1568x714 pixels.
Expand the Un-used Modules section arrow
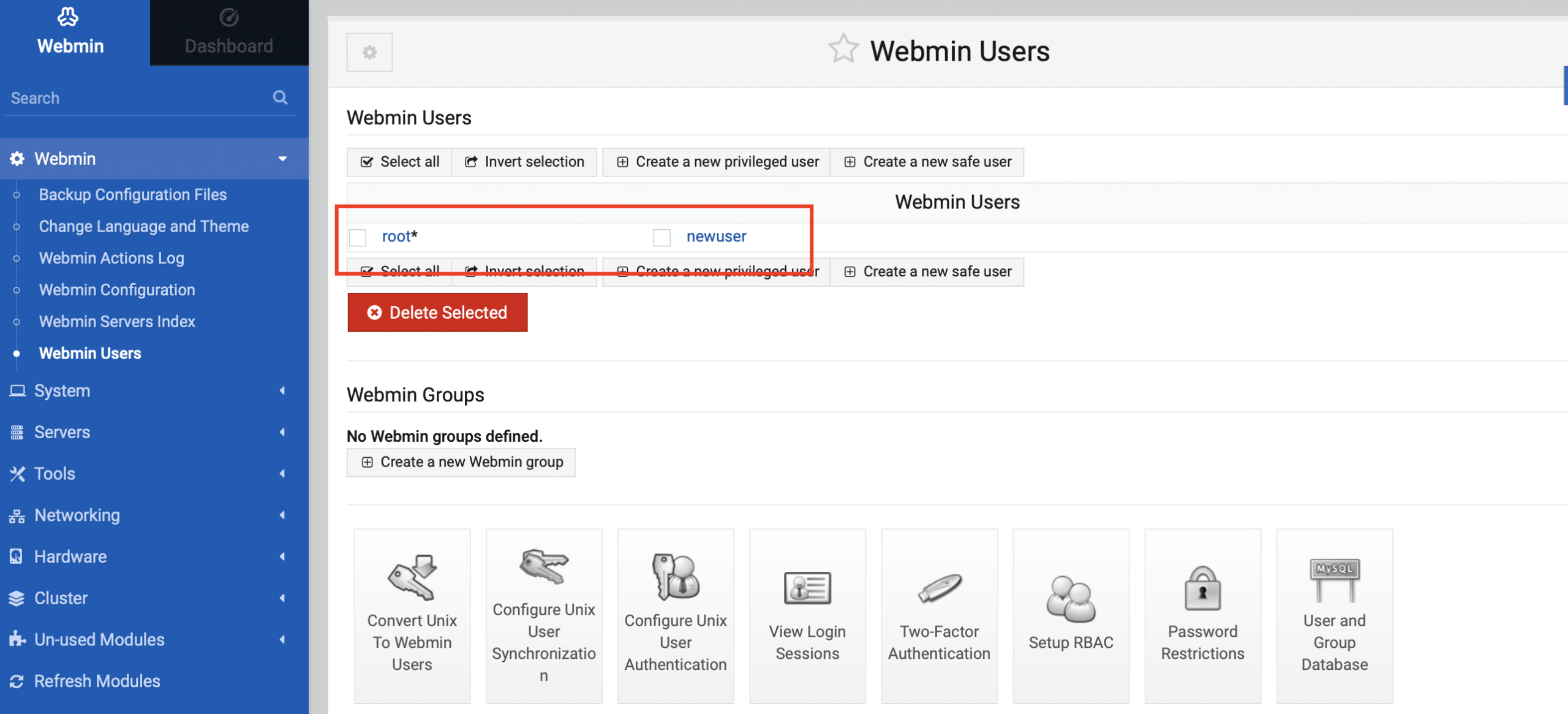click(282, 639)
